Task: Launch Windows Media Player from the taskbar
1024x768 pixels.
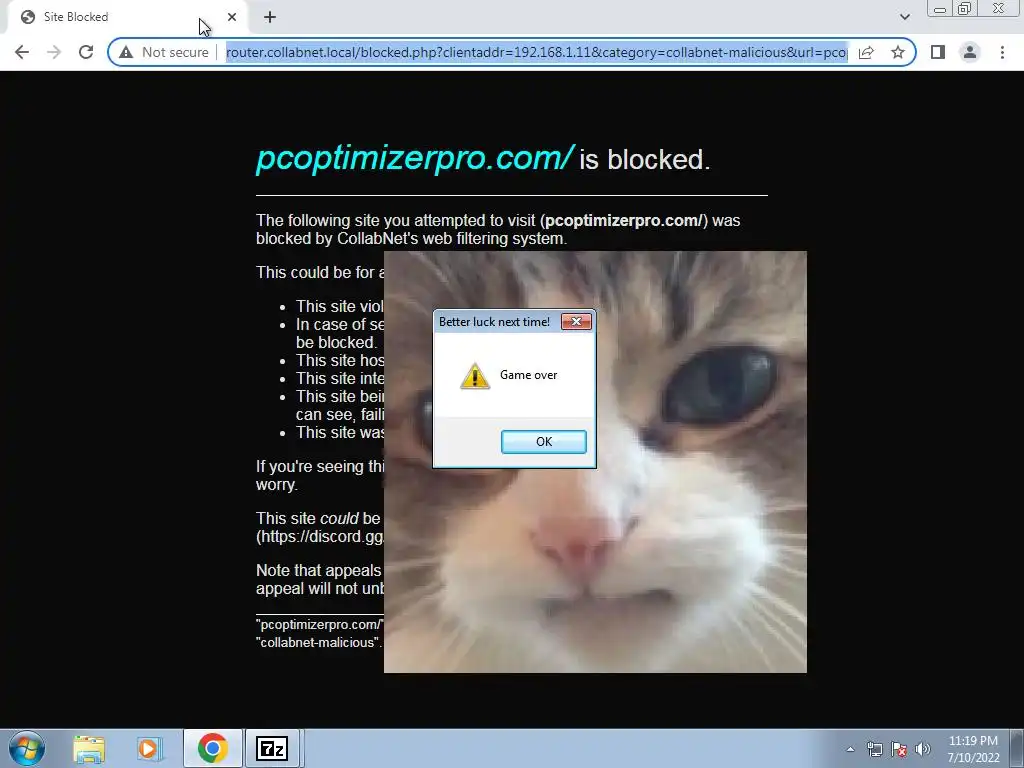Action: pyautogui.click(x=149, y=748)
